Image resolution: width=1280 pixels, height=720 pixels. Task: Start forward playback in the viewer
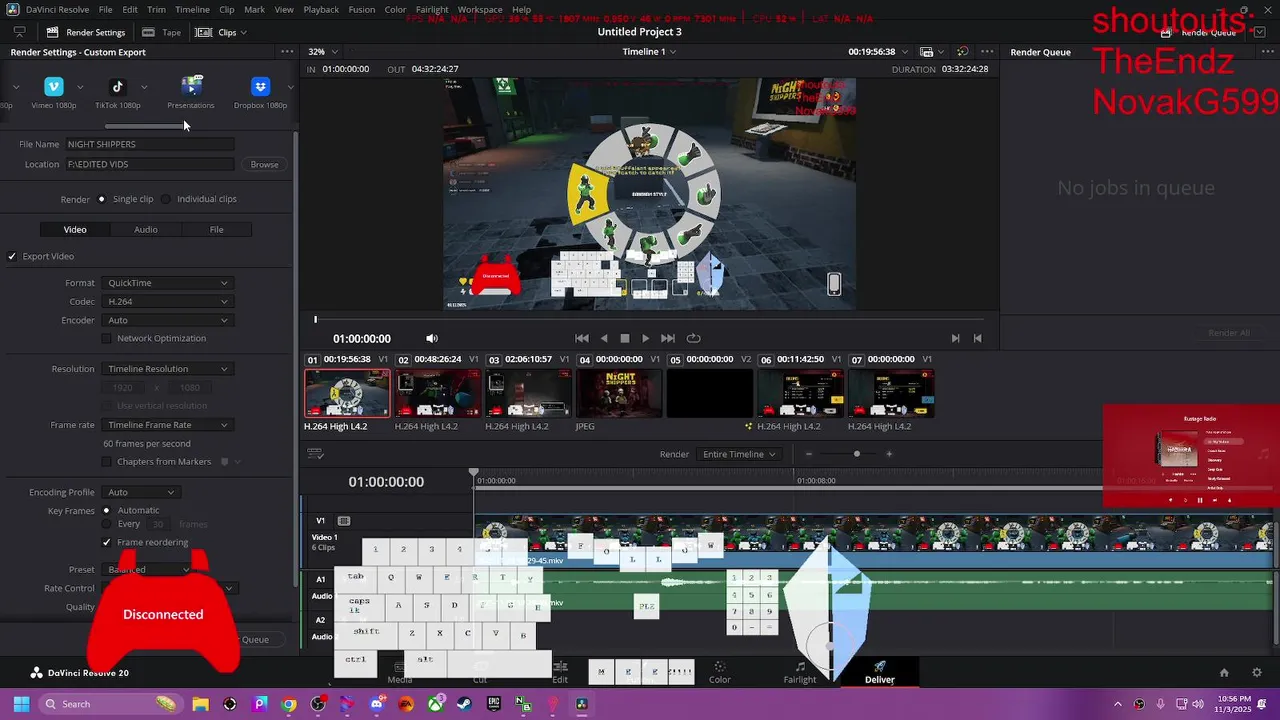[x=645, y=338]
